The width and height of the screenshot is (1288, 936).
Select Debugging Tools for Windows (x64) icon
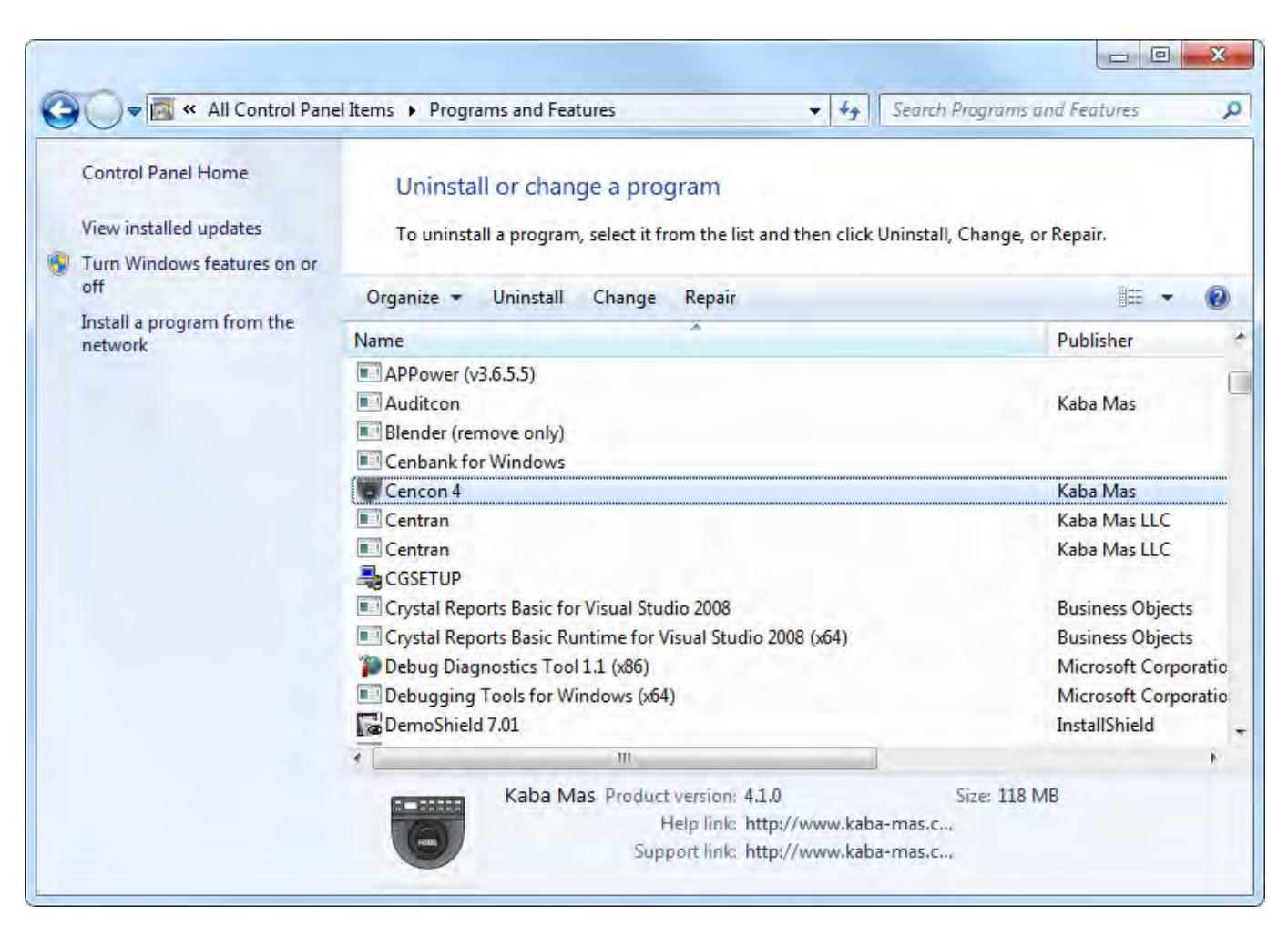[368, 695]
